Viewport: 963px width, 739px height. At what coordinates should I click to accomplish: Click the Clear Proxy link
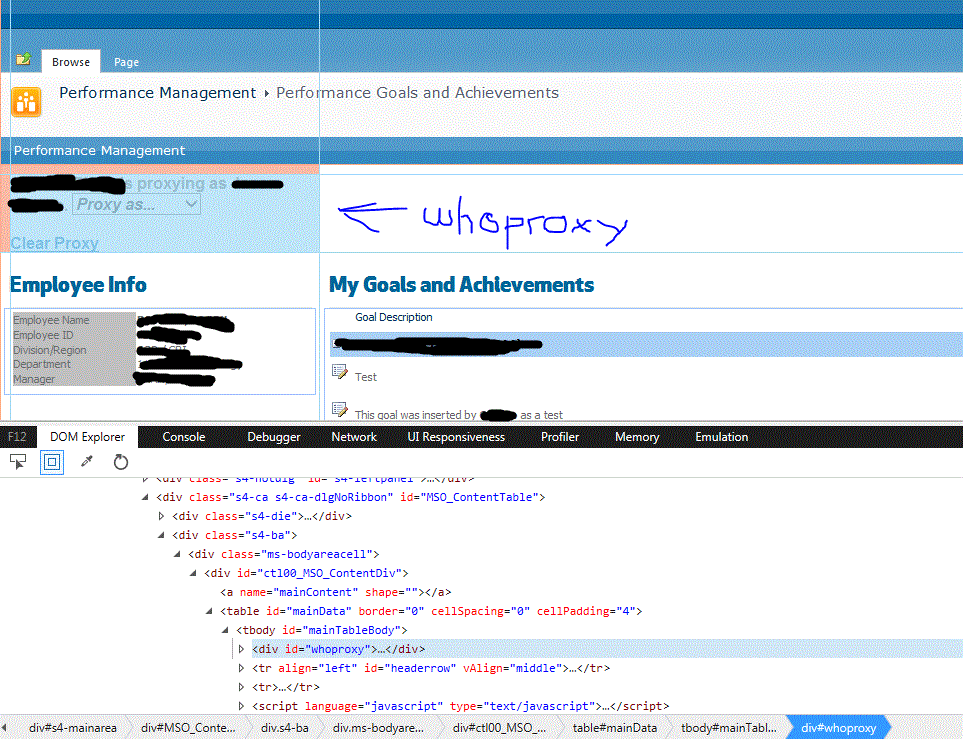tap(54, 243)
